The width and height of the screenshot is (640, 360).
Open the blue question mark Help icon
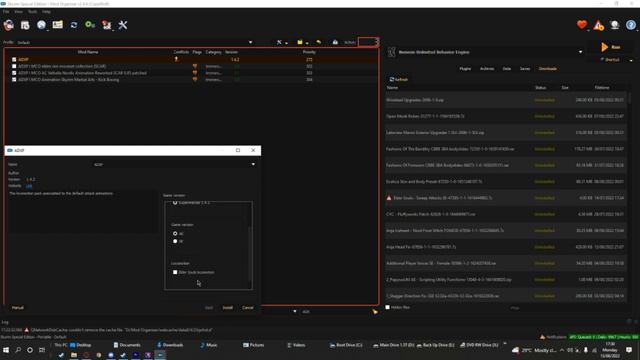pos(631,25)
